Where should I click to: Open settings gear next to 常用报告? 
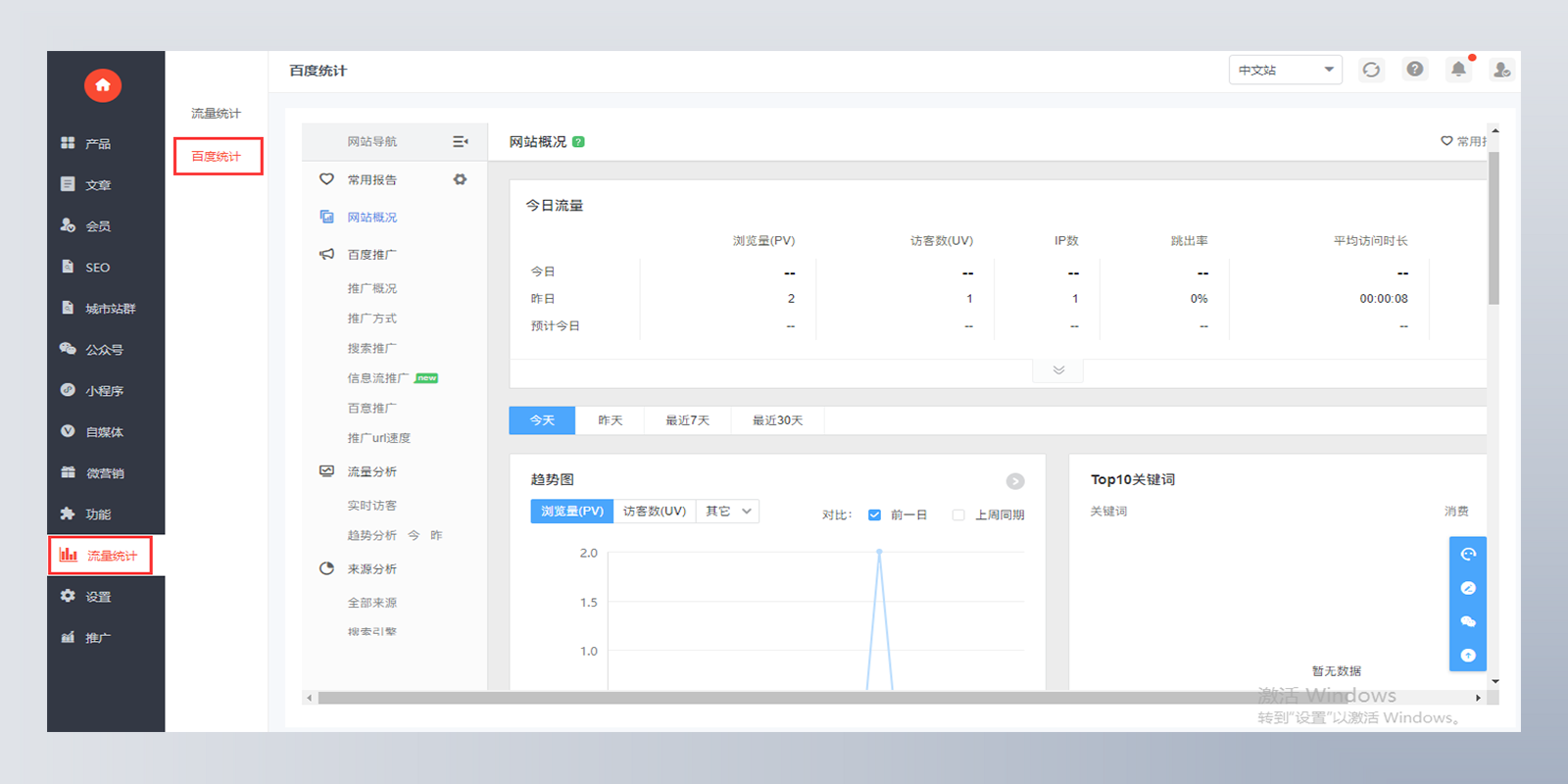click(460, 179)
